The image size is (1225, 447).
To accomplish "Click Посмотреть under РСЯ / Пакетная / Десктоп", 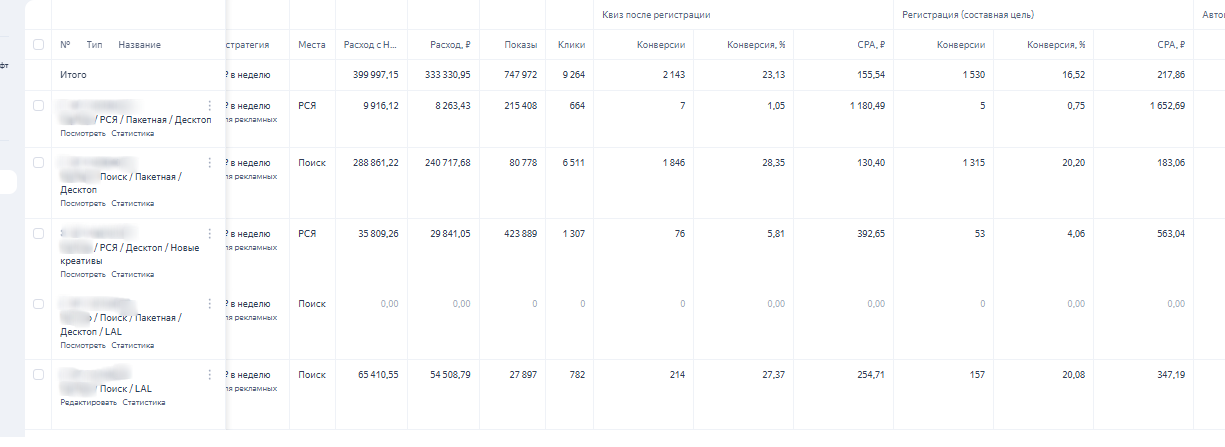I will (x=82, y=133).
